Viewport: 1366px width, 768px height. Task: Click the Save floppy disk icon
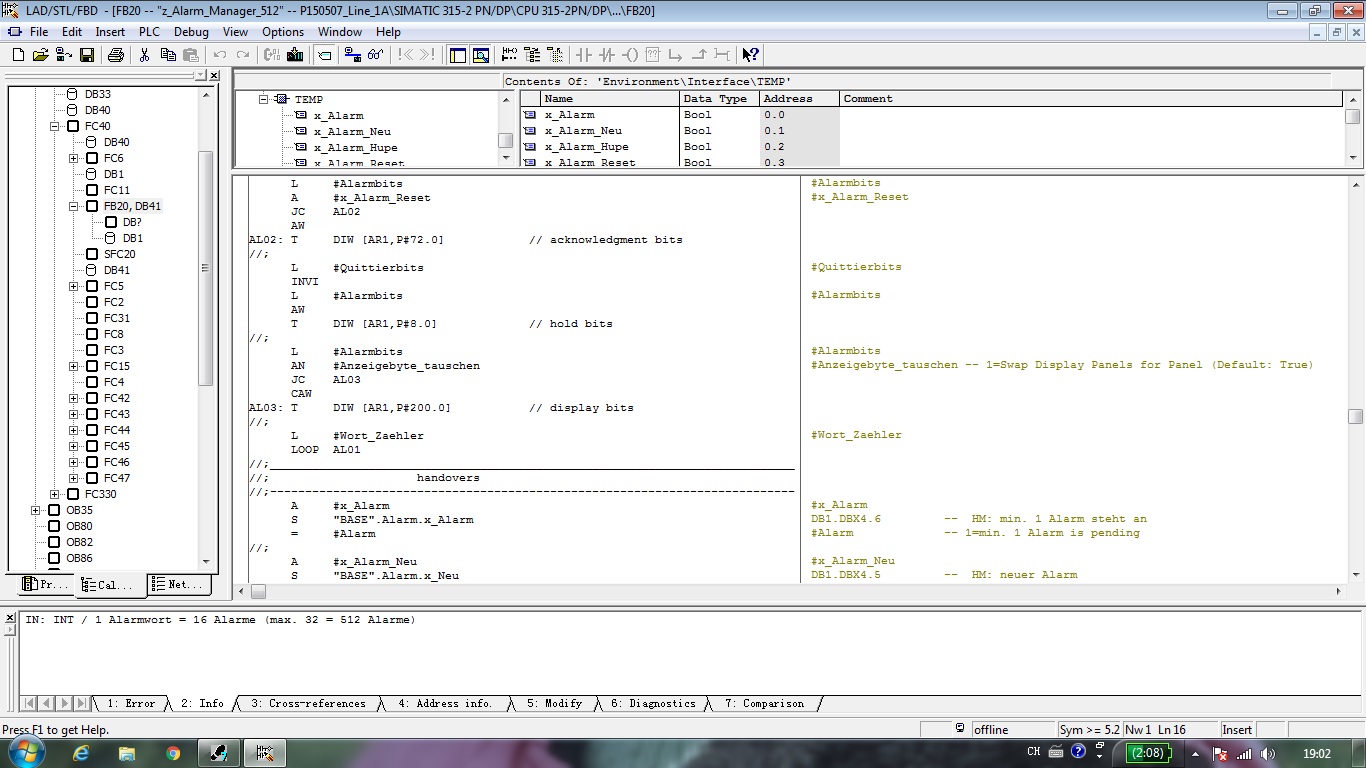click(87, 55)
